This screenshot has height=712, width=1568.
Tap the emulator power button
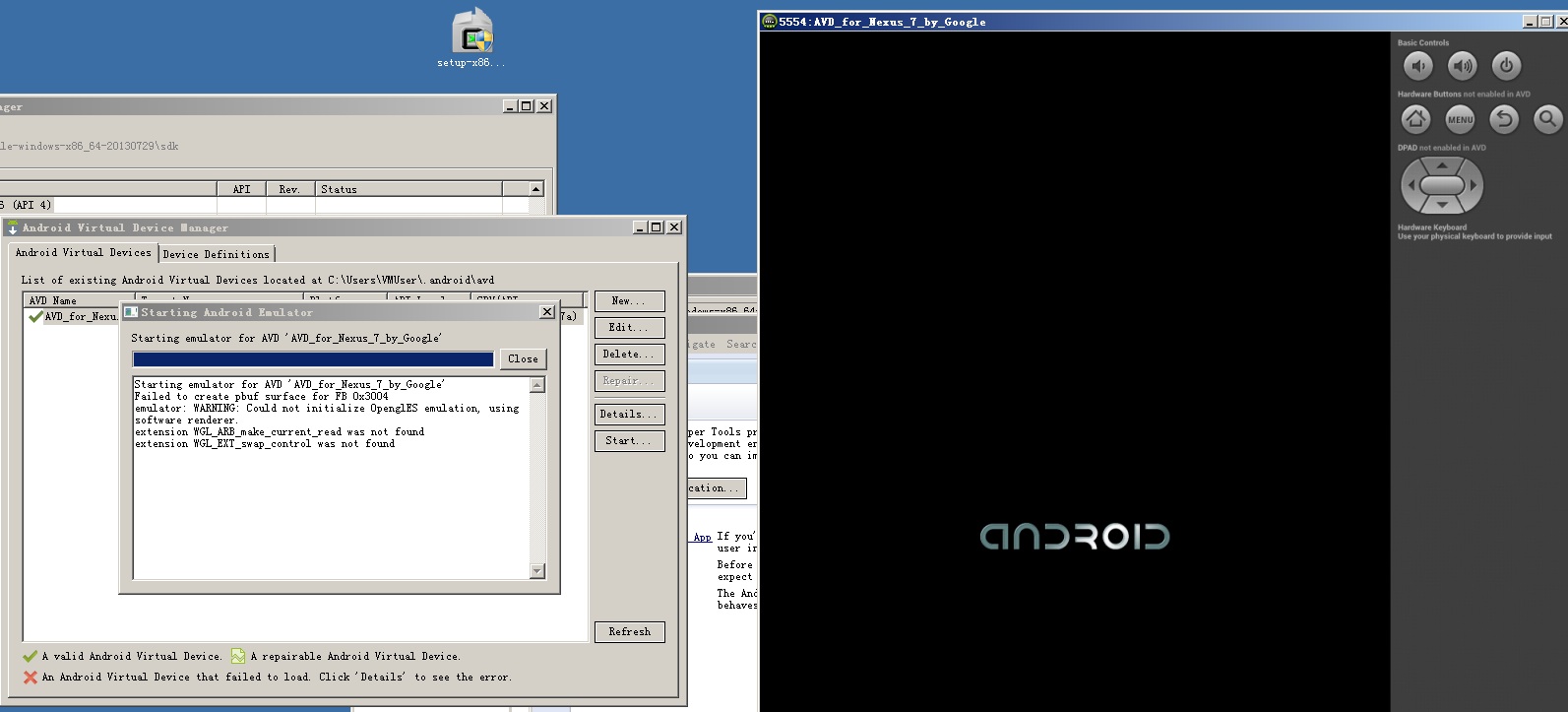tap(1506, 66)
